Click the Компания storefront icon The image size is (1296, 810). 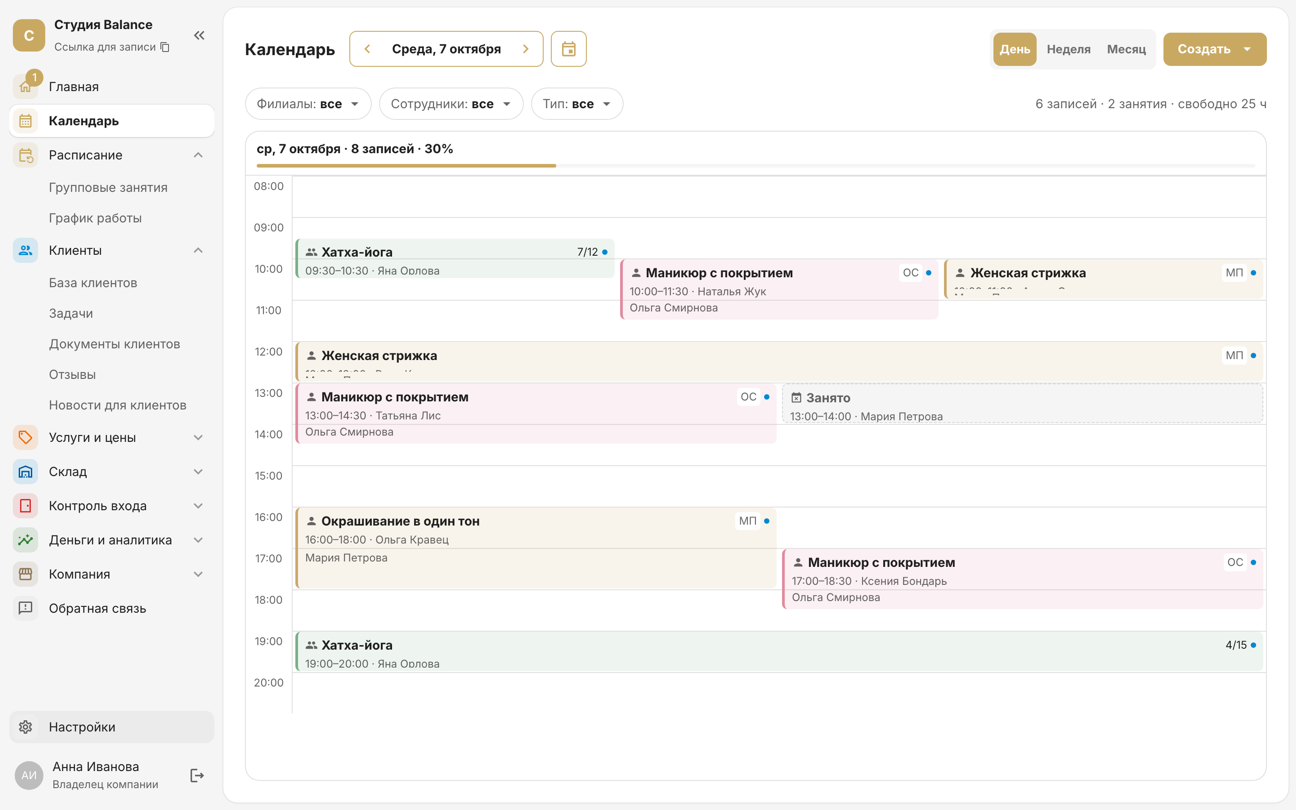(x=26, y=574)
